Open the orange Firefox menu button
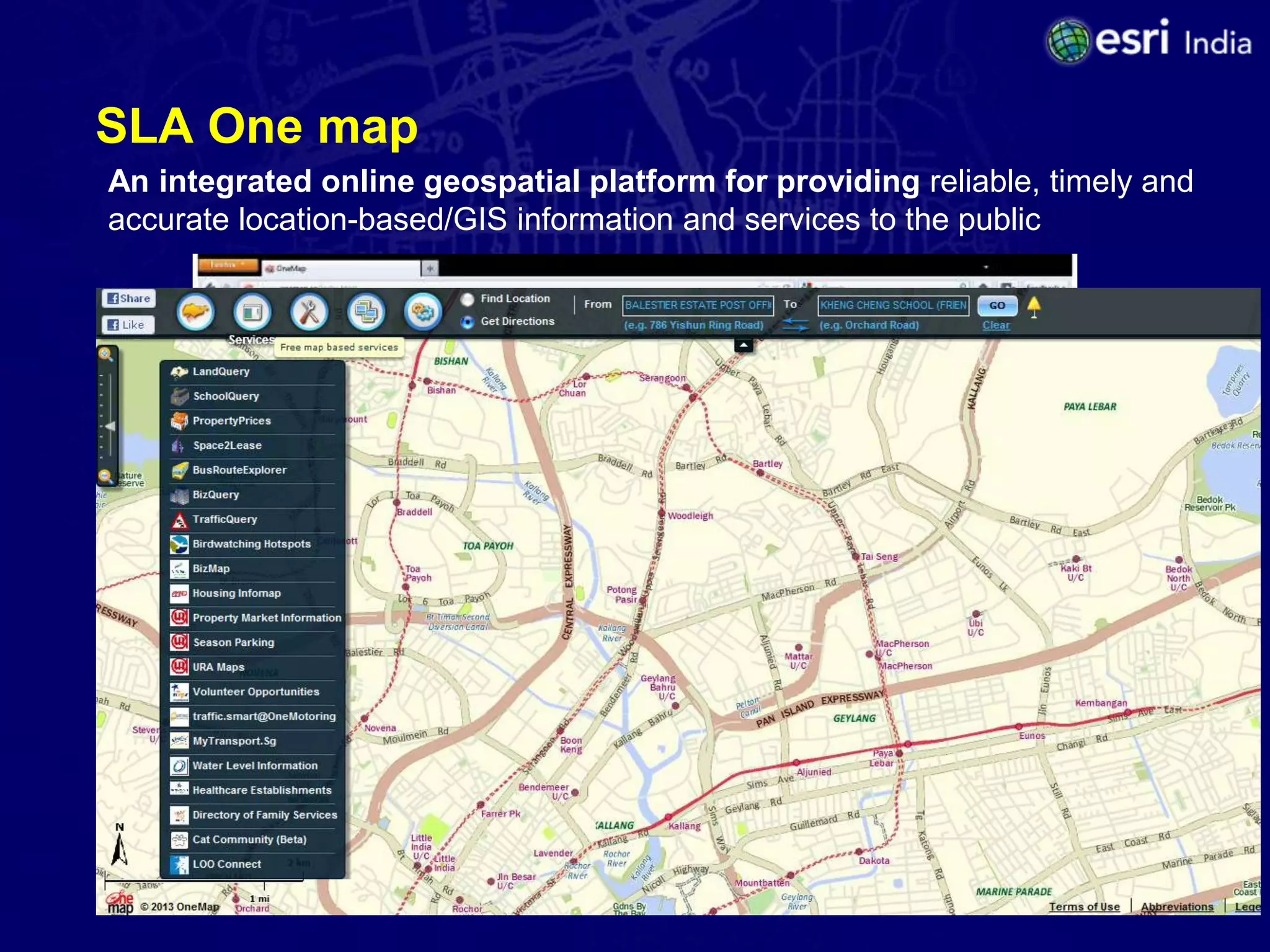 point(228,265)
